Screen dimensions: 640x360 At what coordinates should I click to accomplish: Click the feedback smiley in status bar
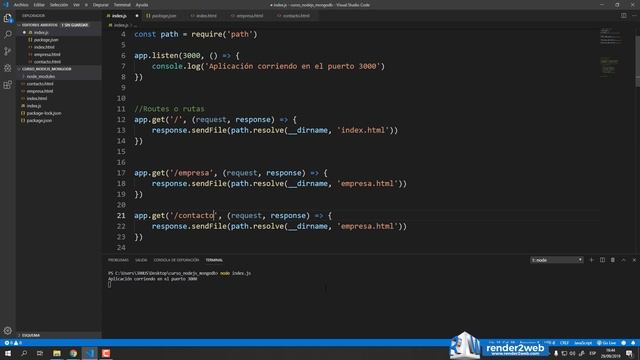[x=624, y=343]
